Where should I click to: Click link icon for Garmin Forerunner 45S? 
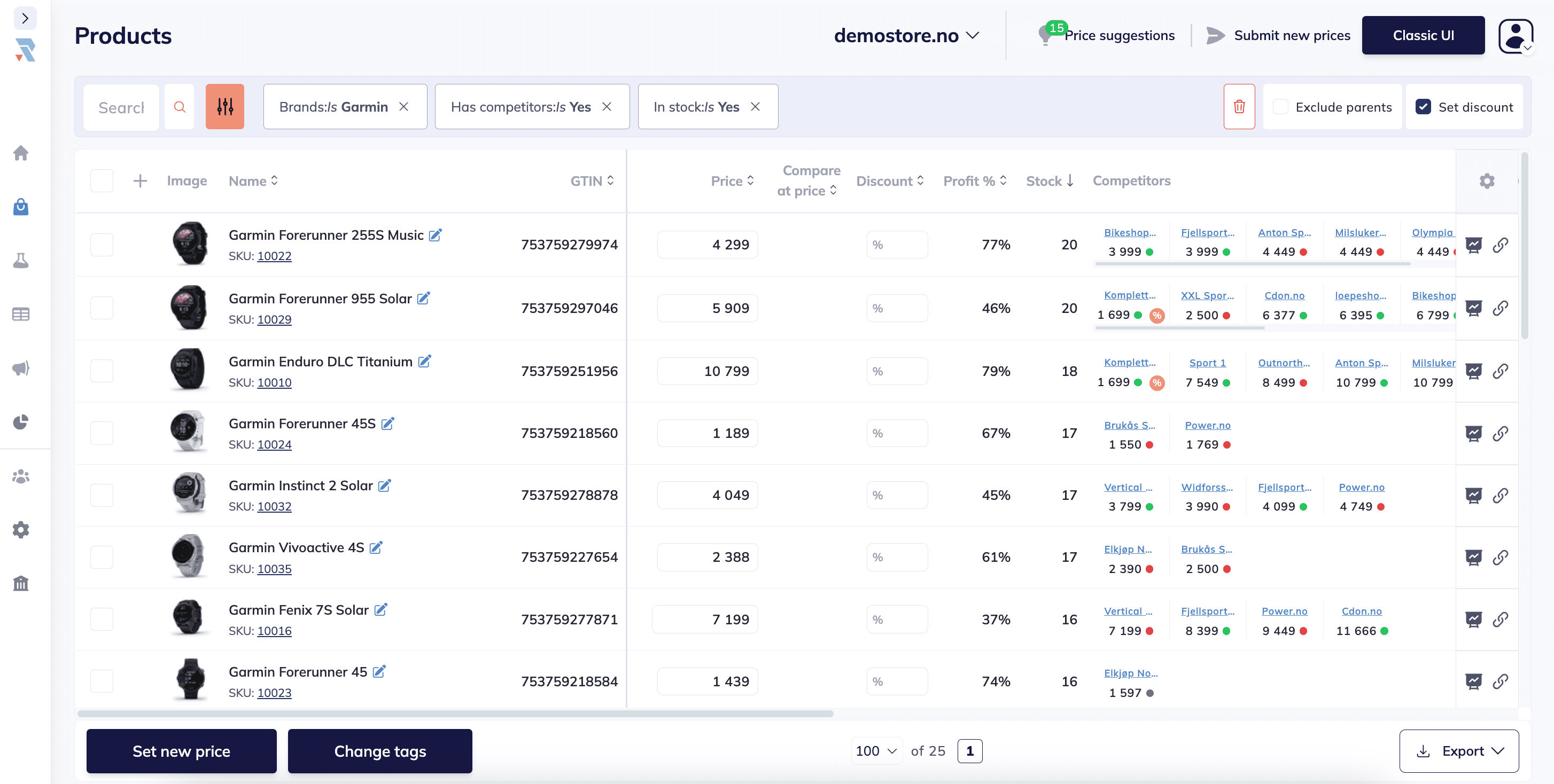1499,433
